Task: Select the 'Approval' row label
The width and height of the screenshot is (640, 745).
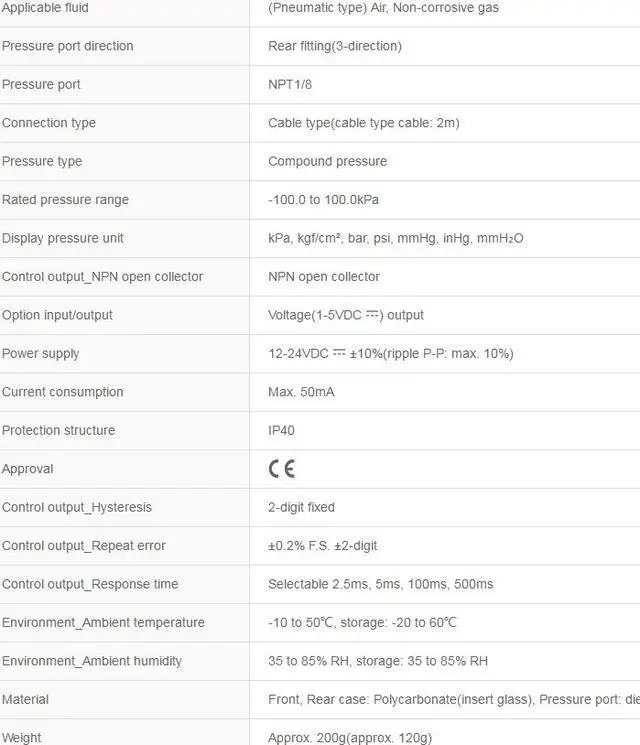Action: coord(28,469)
